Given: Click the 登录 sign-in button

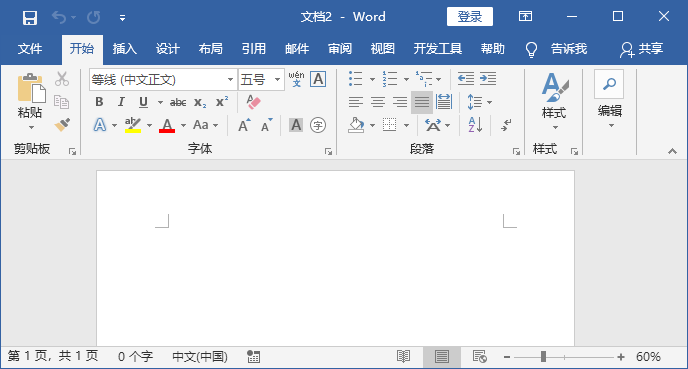Looking at the screenshot, I should 470,17.
